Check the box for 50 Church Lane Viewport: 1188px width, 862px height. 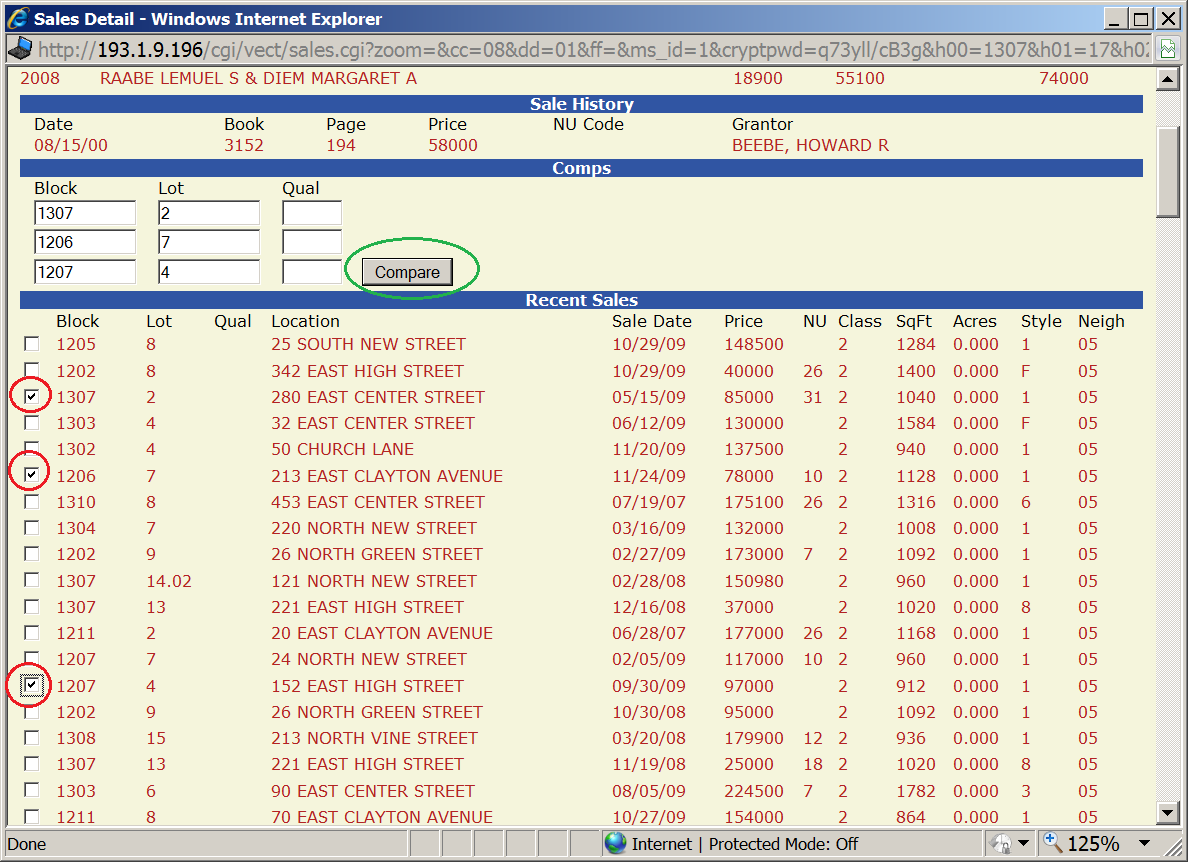pos(32,448)
